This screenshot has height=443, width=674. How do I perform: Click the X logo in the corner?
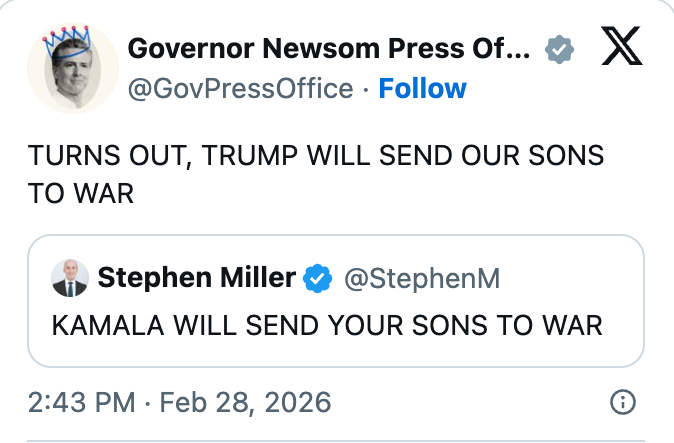621,47
